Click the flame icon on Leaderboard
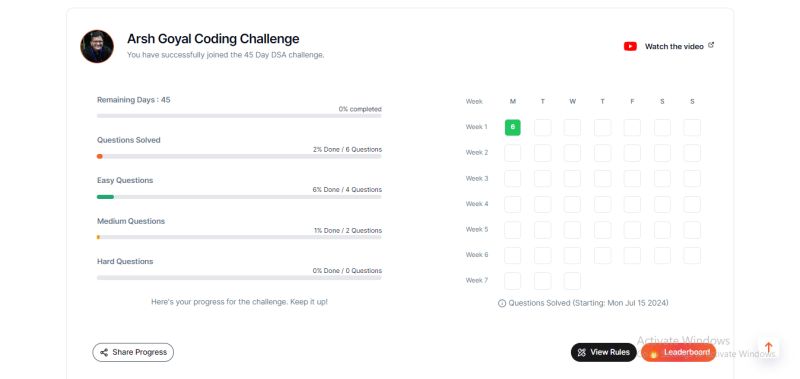 654,353
